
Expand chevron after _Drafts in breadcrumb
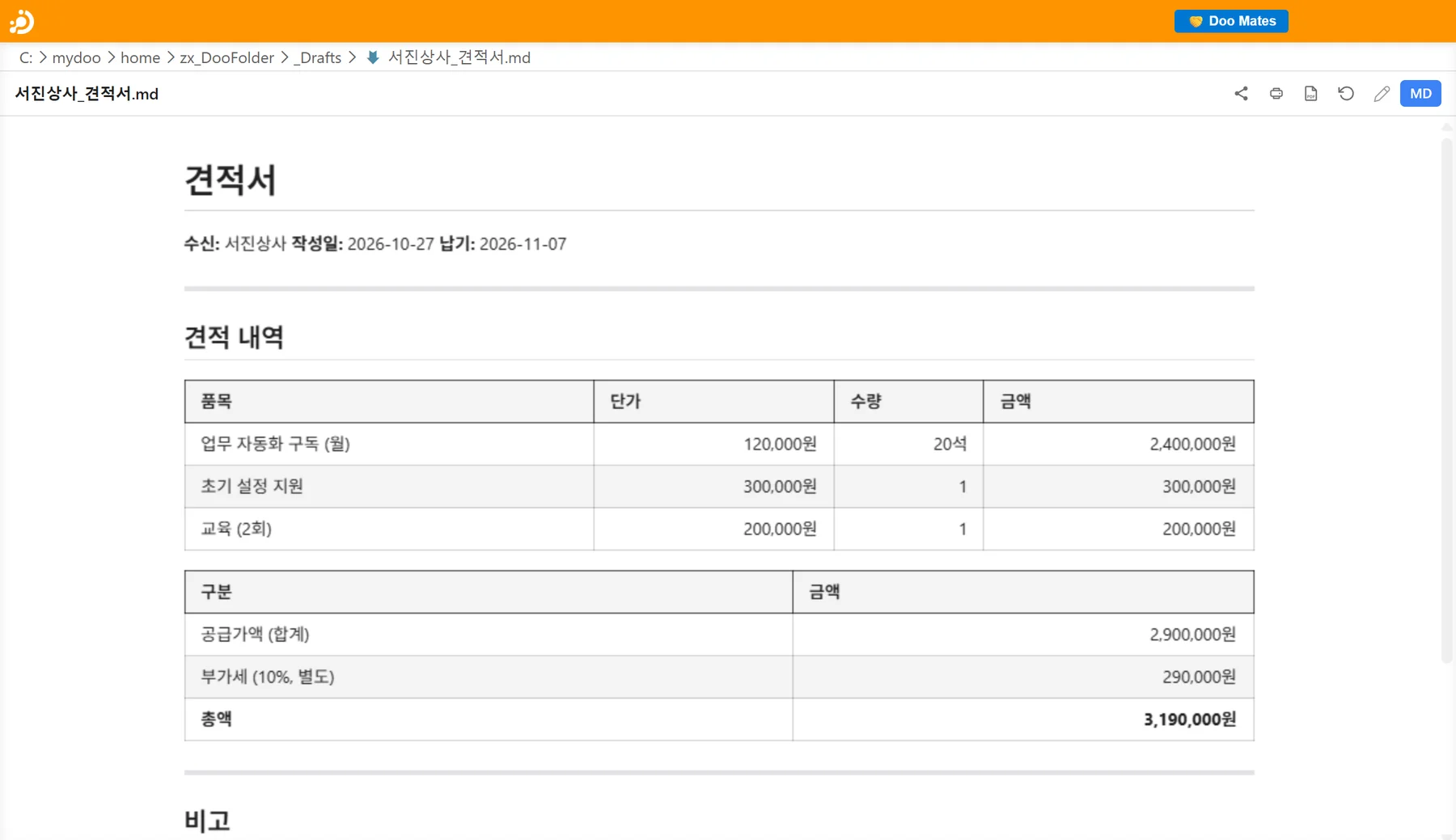coord(352,57)
